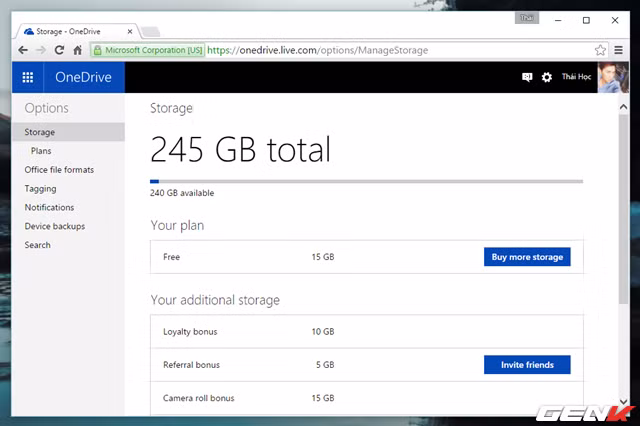640x426 pixels.
Task: Open Notifications option in sidebar
Action: pos(49,207)
